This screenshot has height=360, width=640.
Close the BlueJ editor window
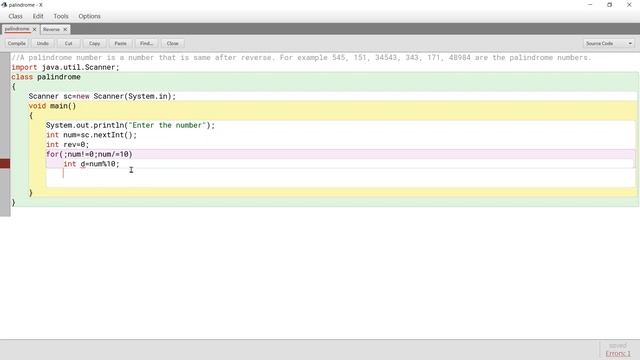[x=629, y=5]
